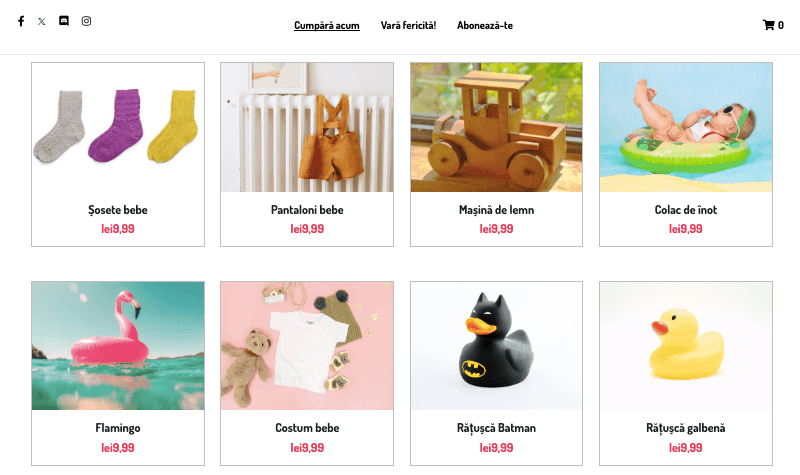View the Pantaloni bebe product image
The width and height of the screenshot is (800, 475).
[x=307, y=127]
